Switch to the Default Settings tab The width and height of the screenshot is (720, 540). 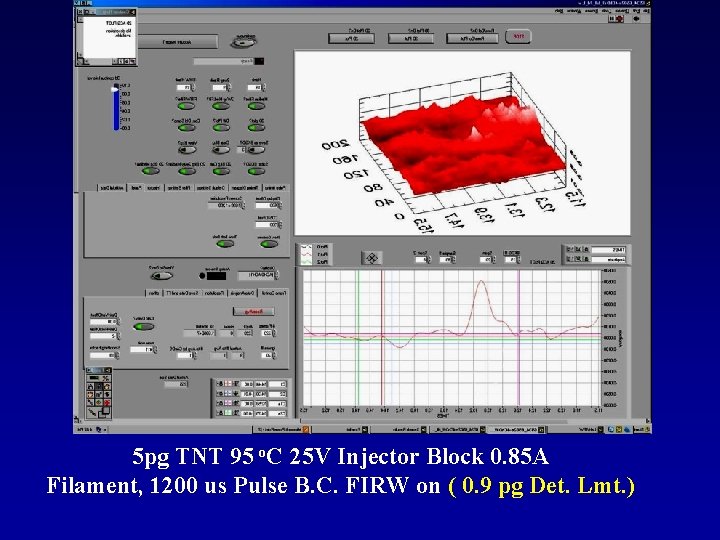(x=211, y=188)
